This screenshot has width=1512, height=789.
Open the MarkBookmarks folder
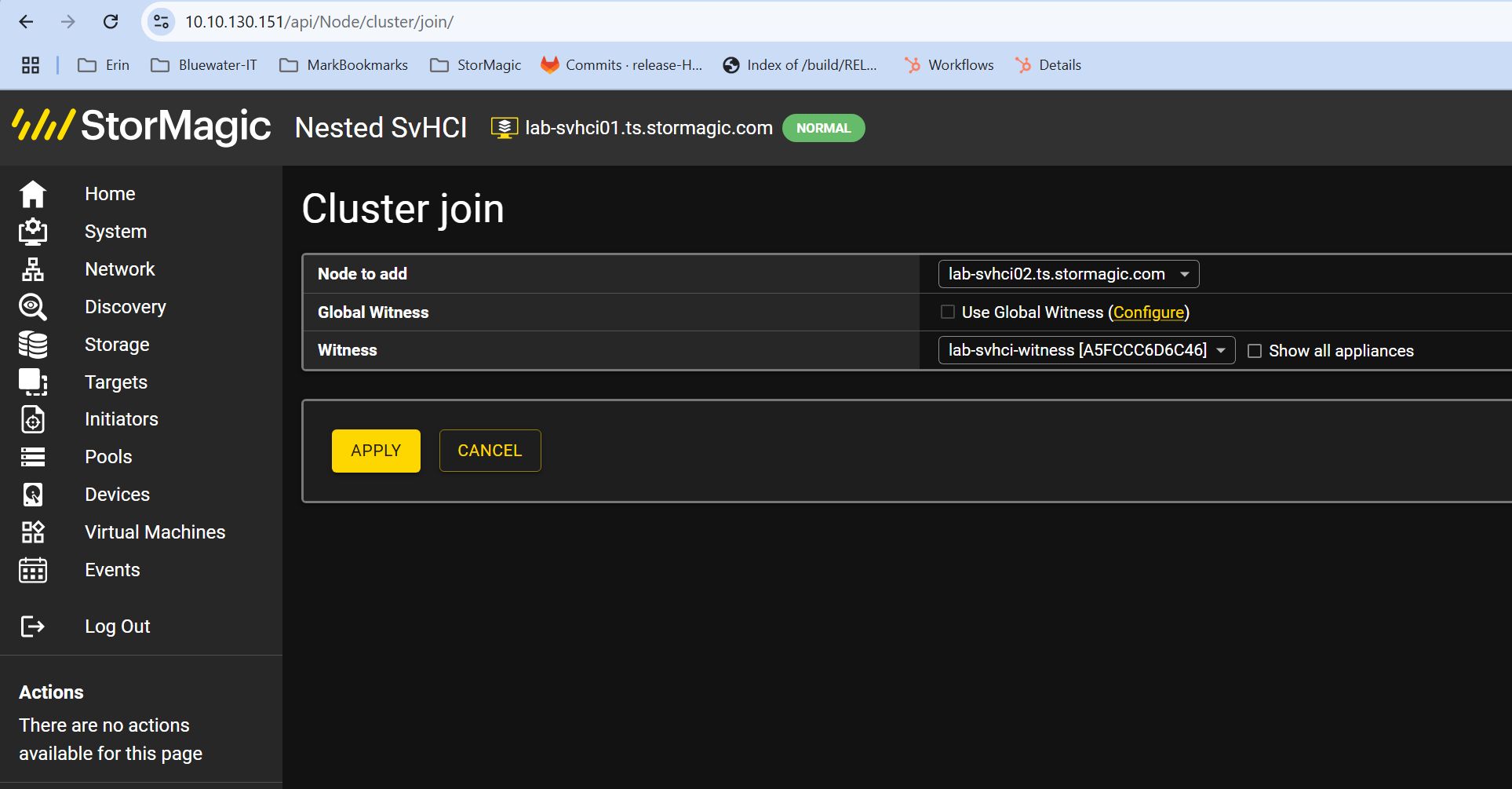344,65
